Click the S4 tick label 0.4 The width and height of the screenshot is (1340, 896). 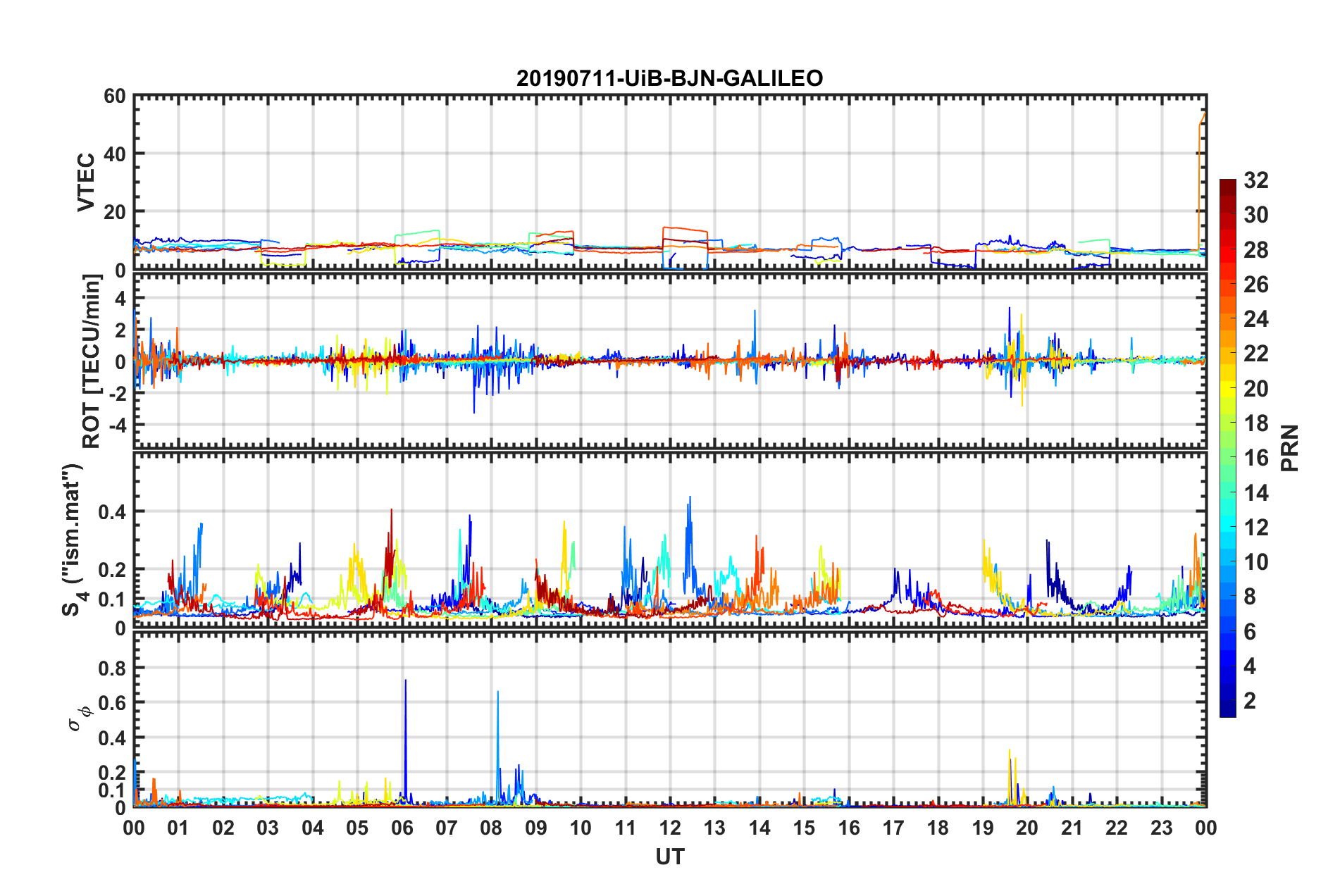pyautogui.click(x=112, y=512)
